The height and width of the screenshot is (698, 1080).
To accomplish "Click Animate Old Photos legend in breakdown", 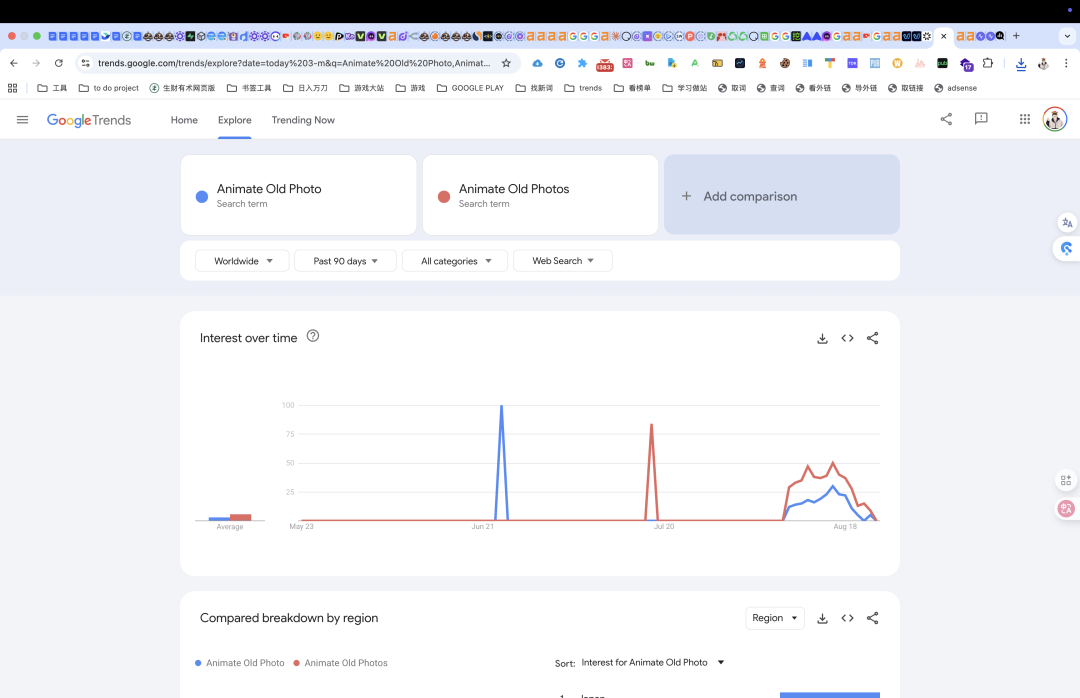I will (x=340, y=663).
